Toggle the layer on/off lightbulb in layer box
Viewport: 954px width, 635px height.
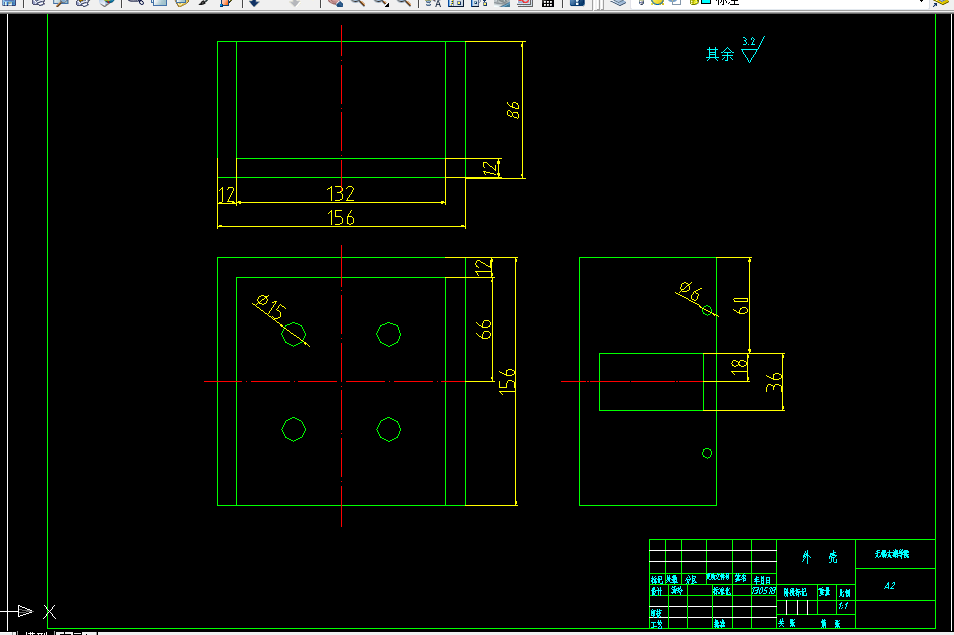641,2
